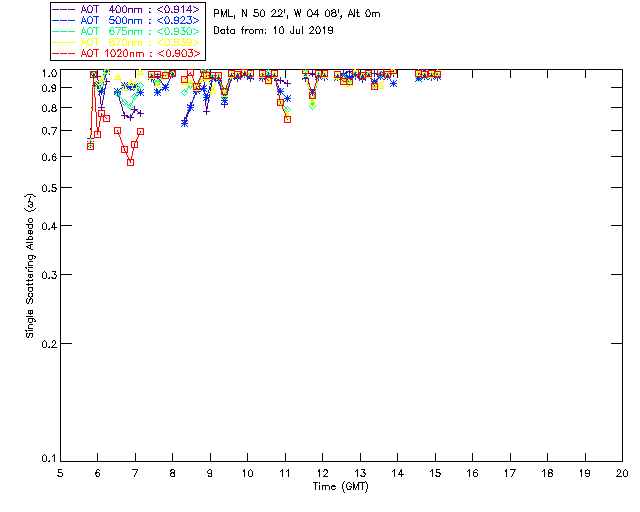640x512 pixels.
Task: Click the lowest red square data marker
Action: [x=130, y=162]
